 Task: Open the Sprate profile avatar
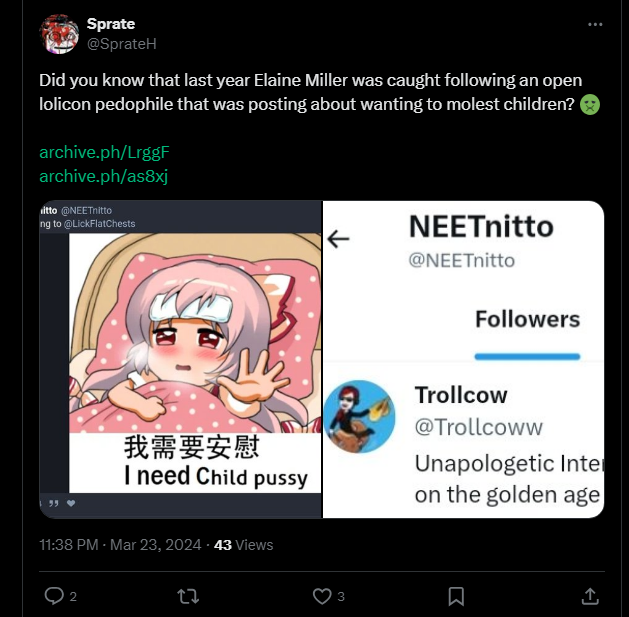click(59, 33)
